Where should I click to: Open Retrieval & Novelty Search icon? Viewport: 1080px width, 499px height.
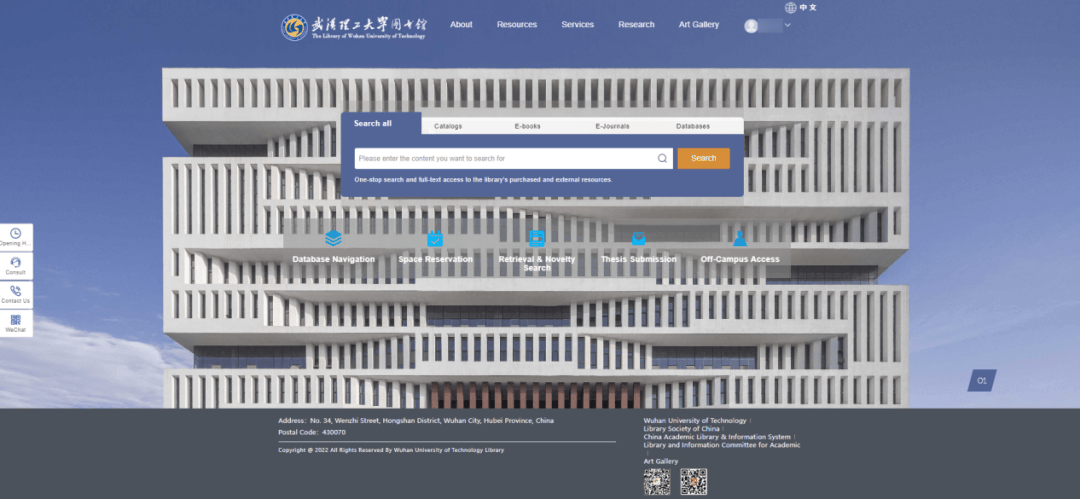coord(537,238)
